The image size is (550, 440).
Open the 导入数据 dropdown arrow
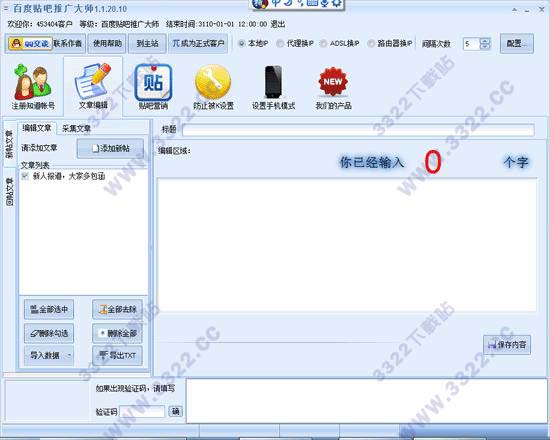69,355
